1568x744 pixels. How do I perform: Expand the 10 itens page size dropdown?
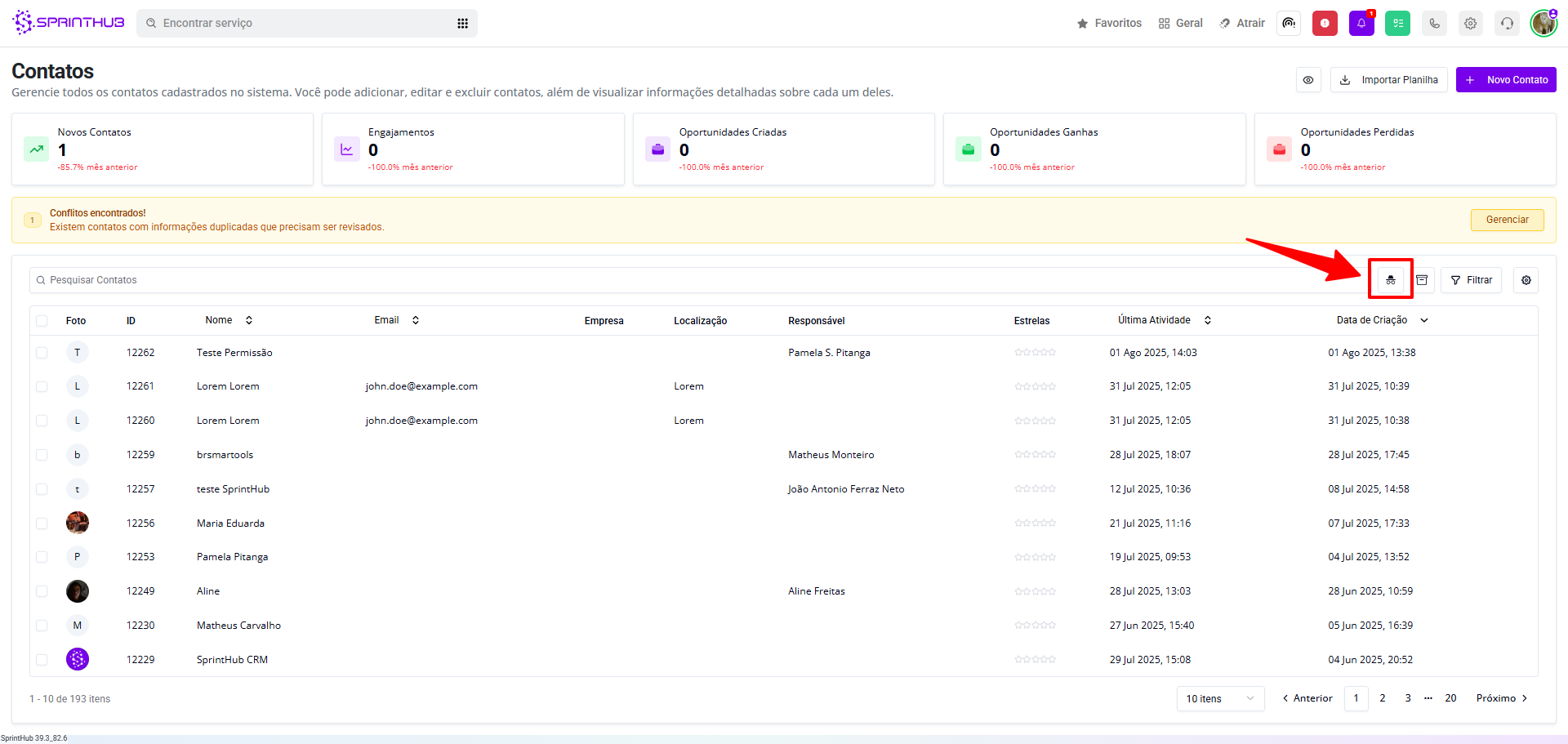tap(1220, 698)
